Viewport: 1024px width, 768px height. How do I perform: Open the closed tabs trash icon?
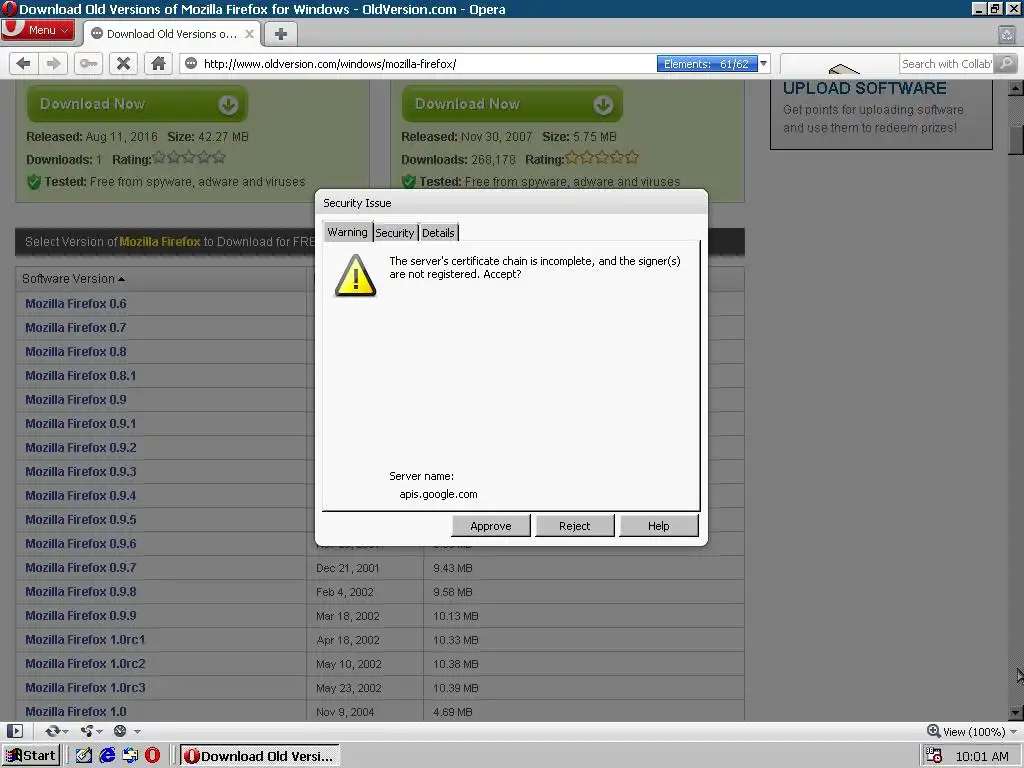coord(1006,34)
